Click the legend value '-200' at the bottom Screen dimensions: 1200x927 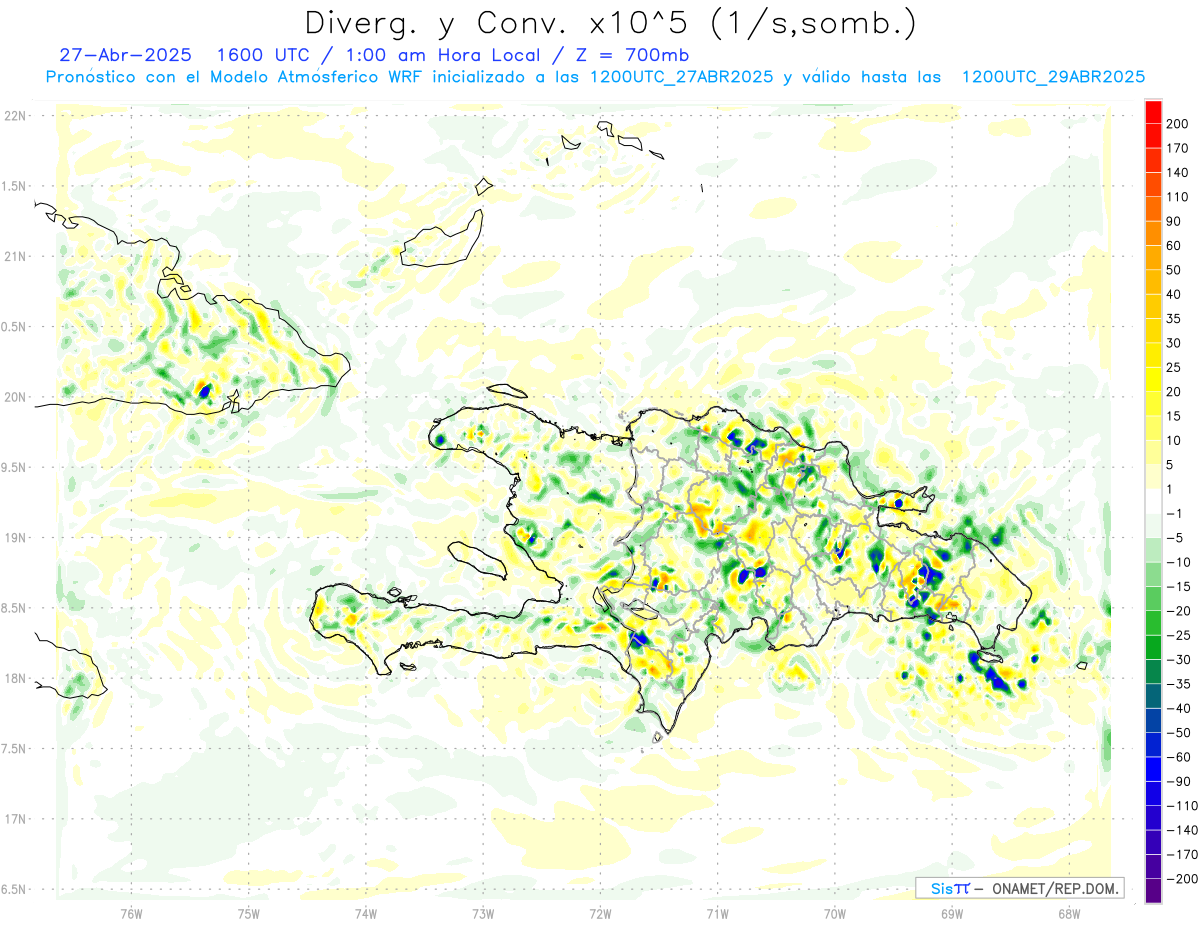click(1181, 880)
